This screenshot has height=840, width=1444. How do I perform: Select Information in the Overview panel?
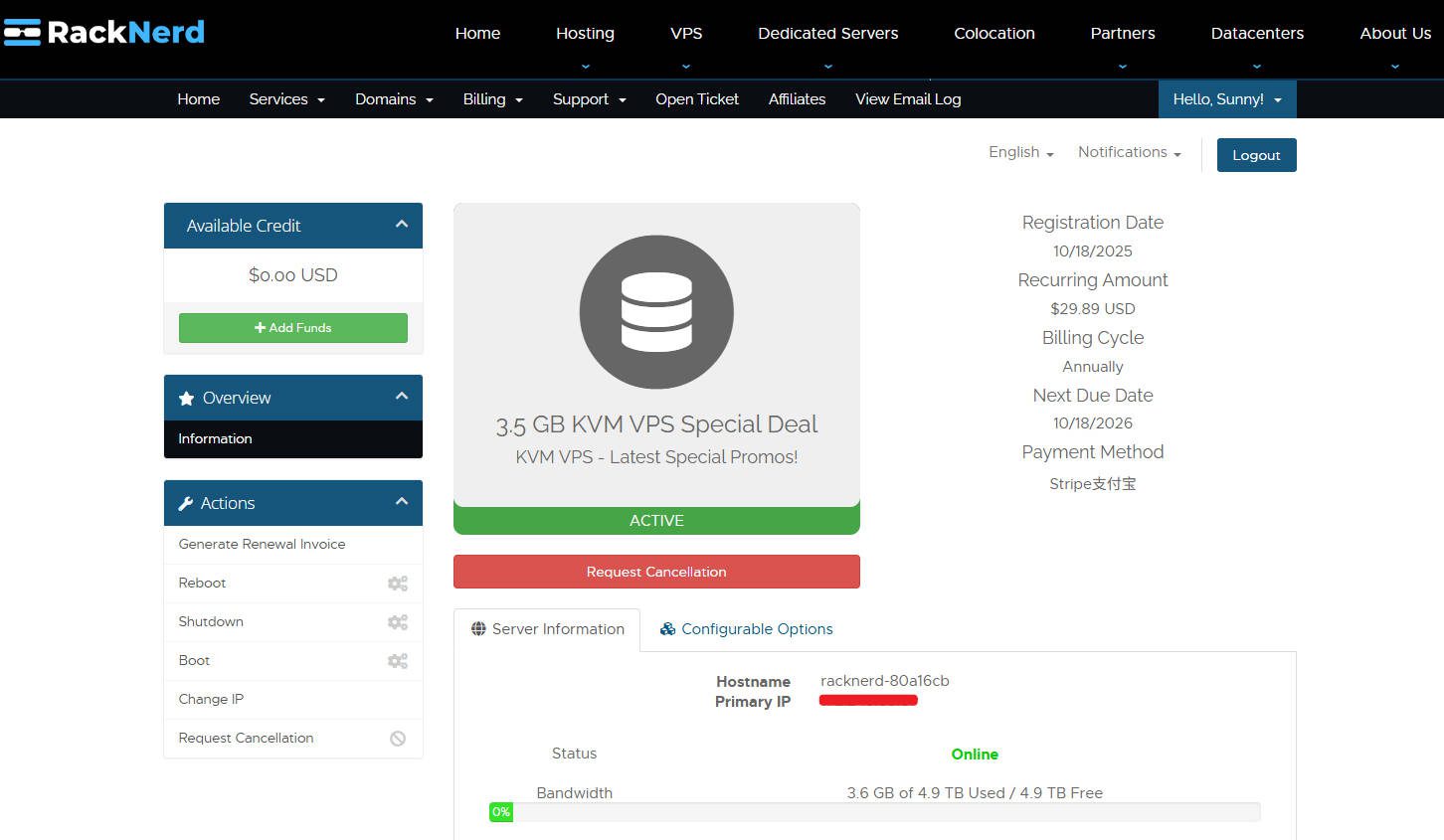pos(293,439)
